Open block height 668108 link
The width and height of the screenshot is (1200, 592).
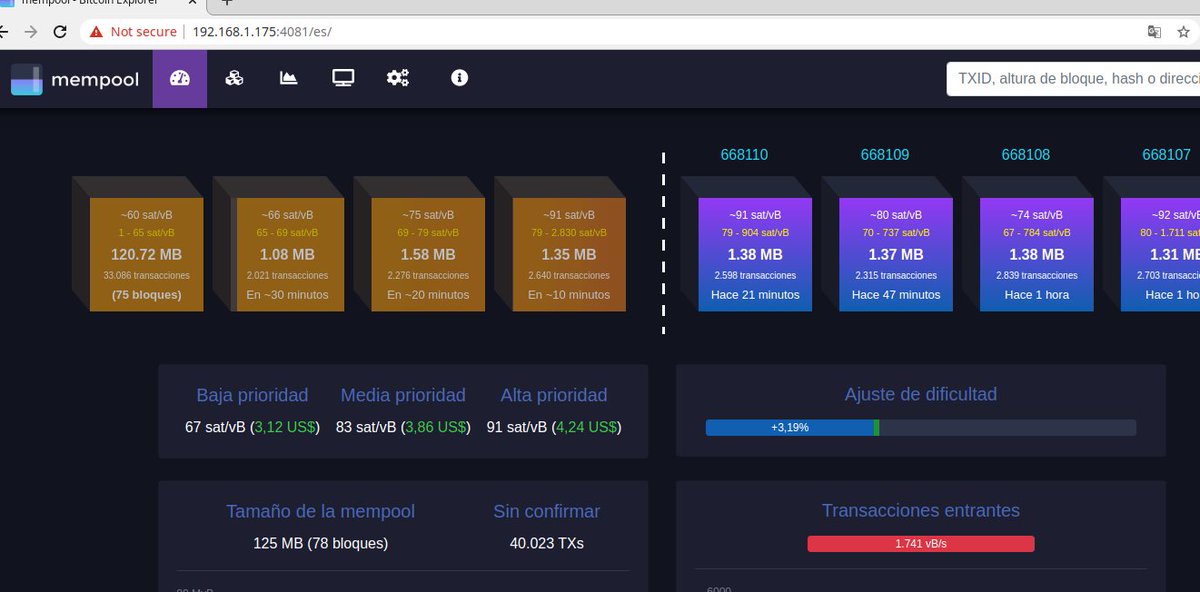click(x=1026, y=155)
